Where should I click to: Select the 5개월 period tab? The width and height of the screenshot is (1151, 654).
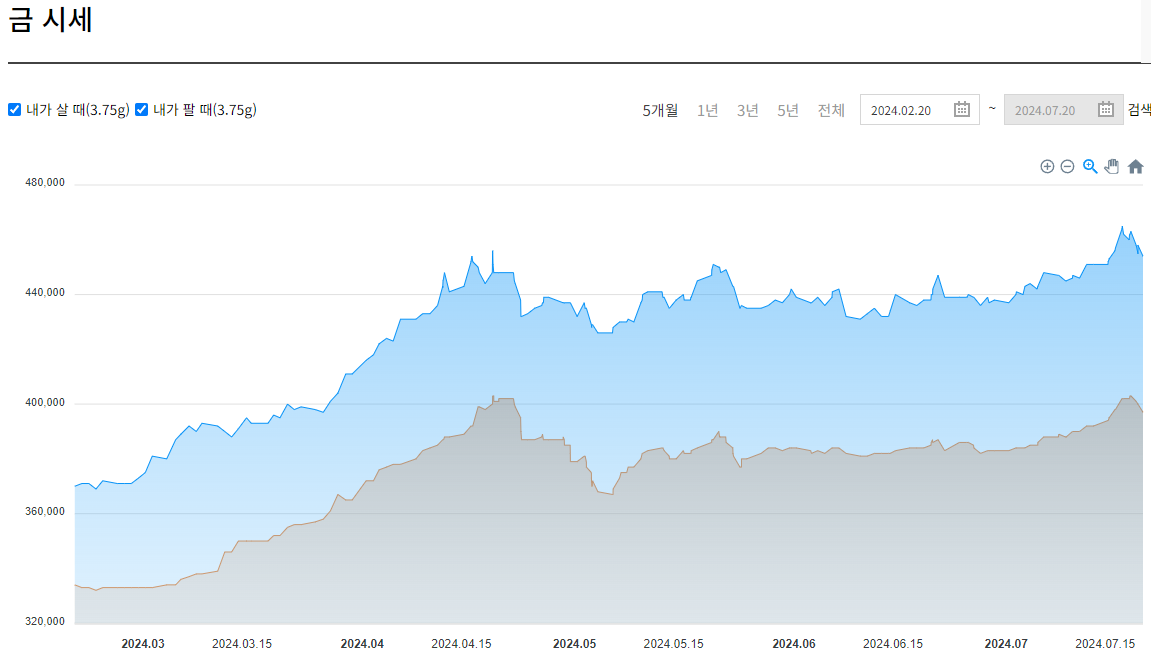[660, 110]
